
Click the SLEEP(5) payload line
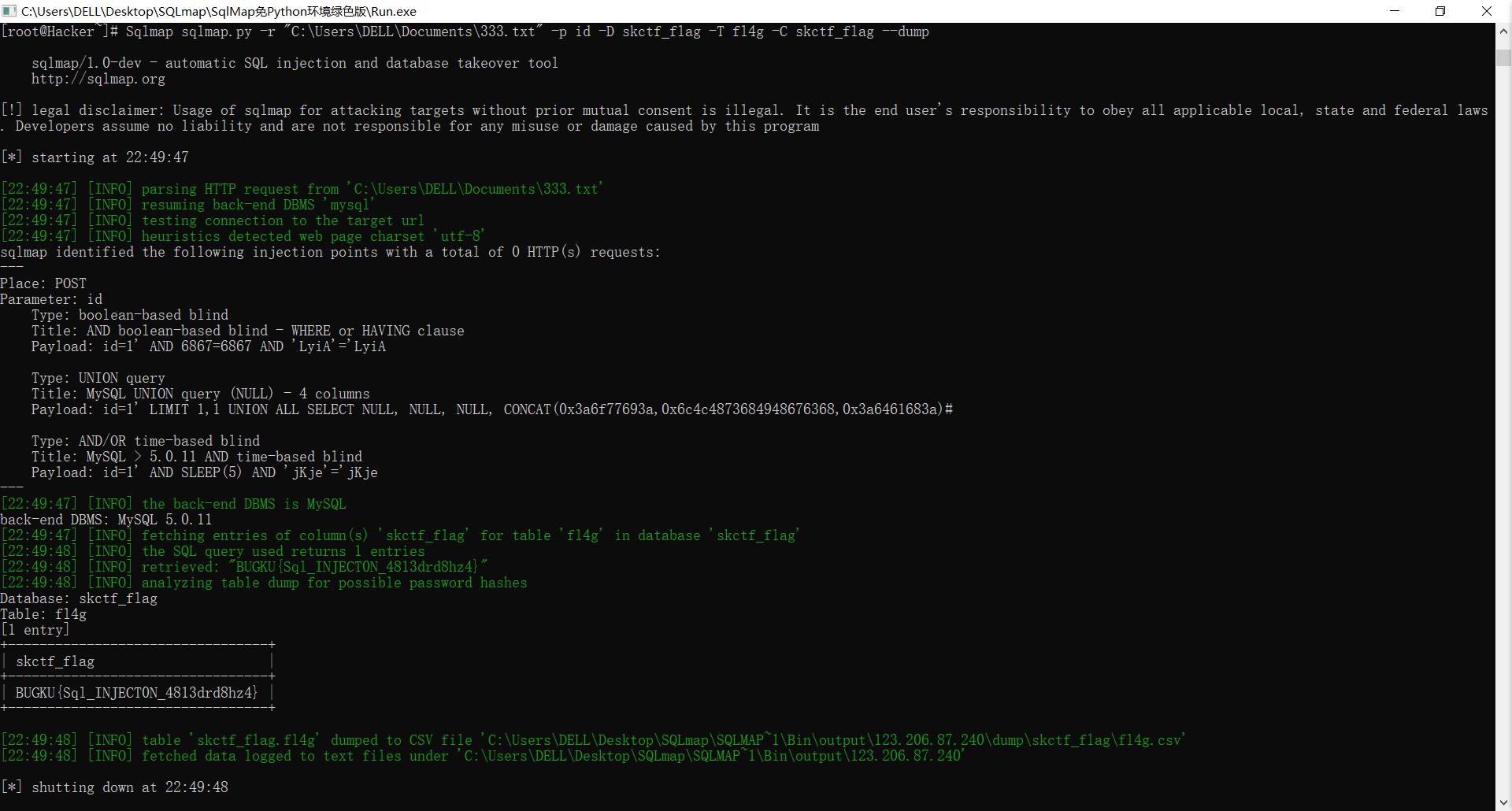tap(205, 472)
